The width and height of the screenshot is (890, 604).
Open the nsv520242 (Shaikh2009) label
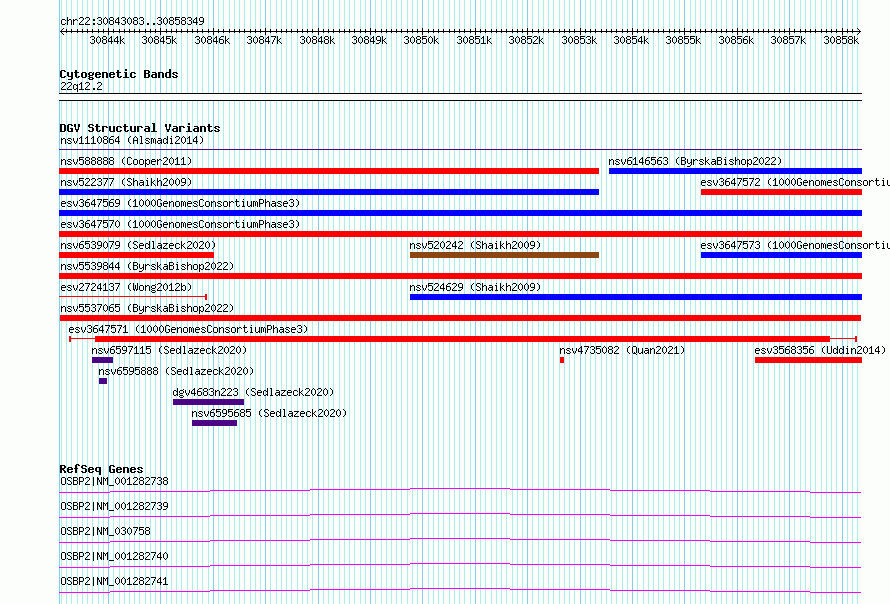[x=475, y=245]
